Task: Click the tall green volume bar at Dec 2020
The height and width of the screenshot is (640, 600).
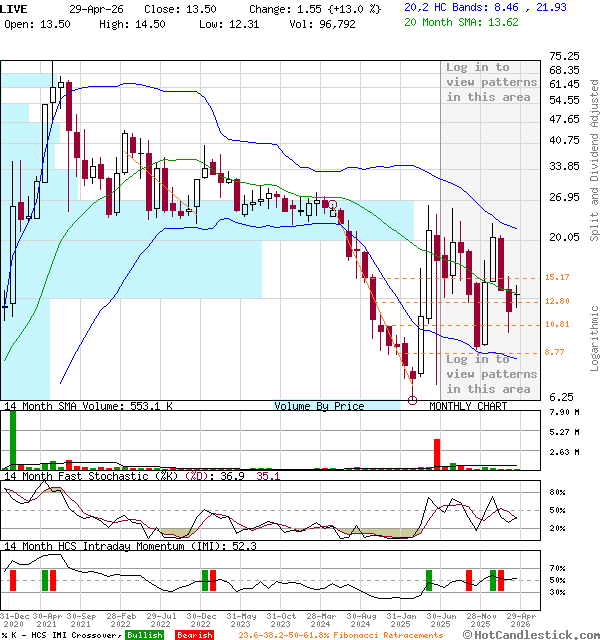Action: 13,439
